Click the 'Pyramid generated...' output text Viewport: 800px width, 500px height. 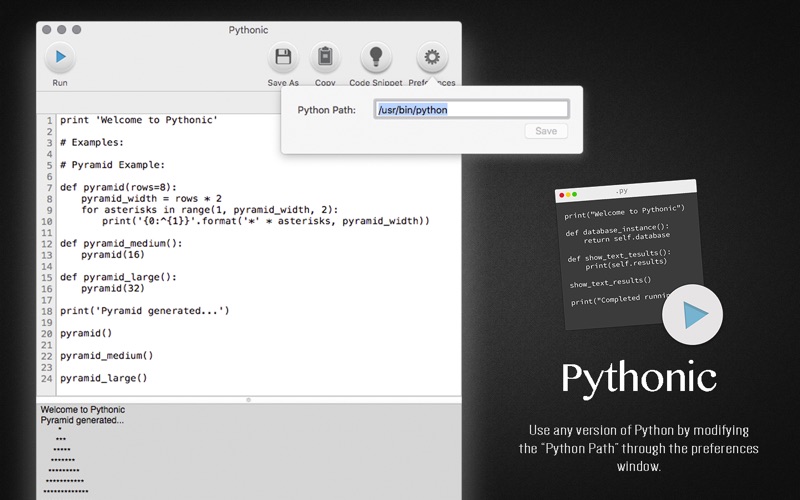pyautogui.click(x=82, y=420)
